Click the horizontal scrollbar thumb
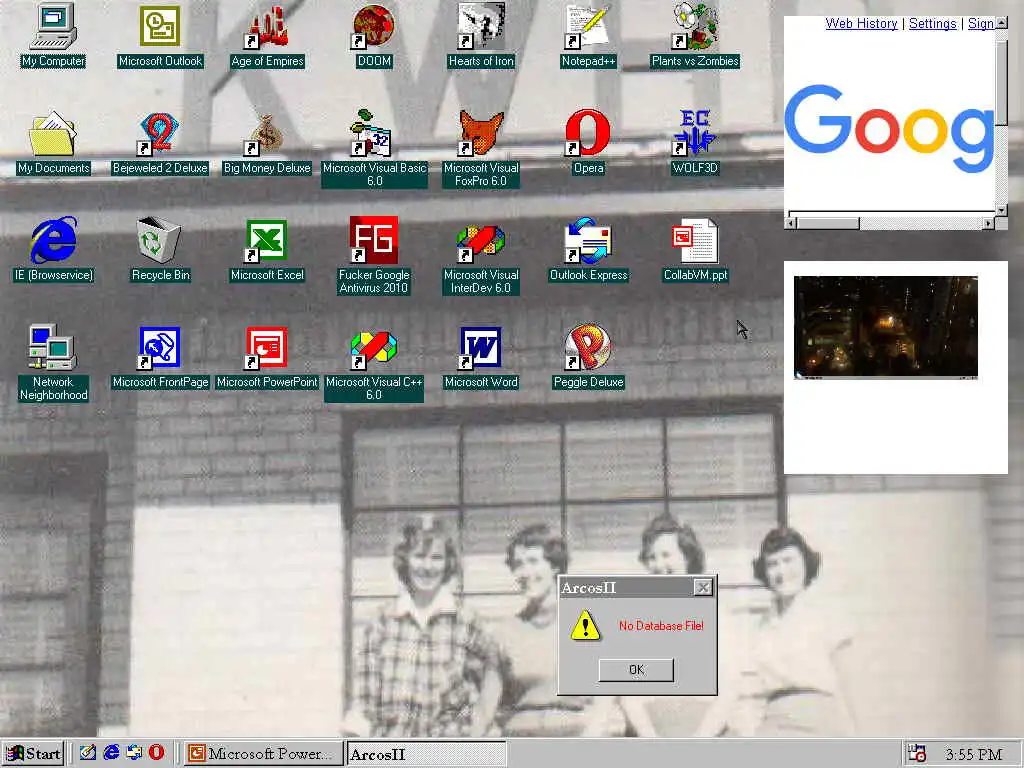 [x=829, y=223]
